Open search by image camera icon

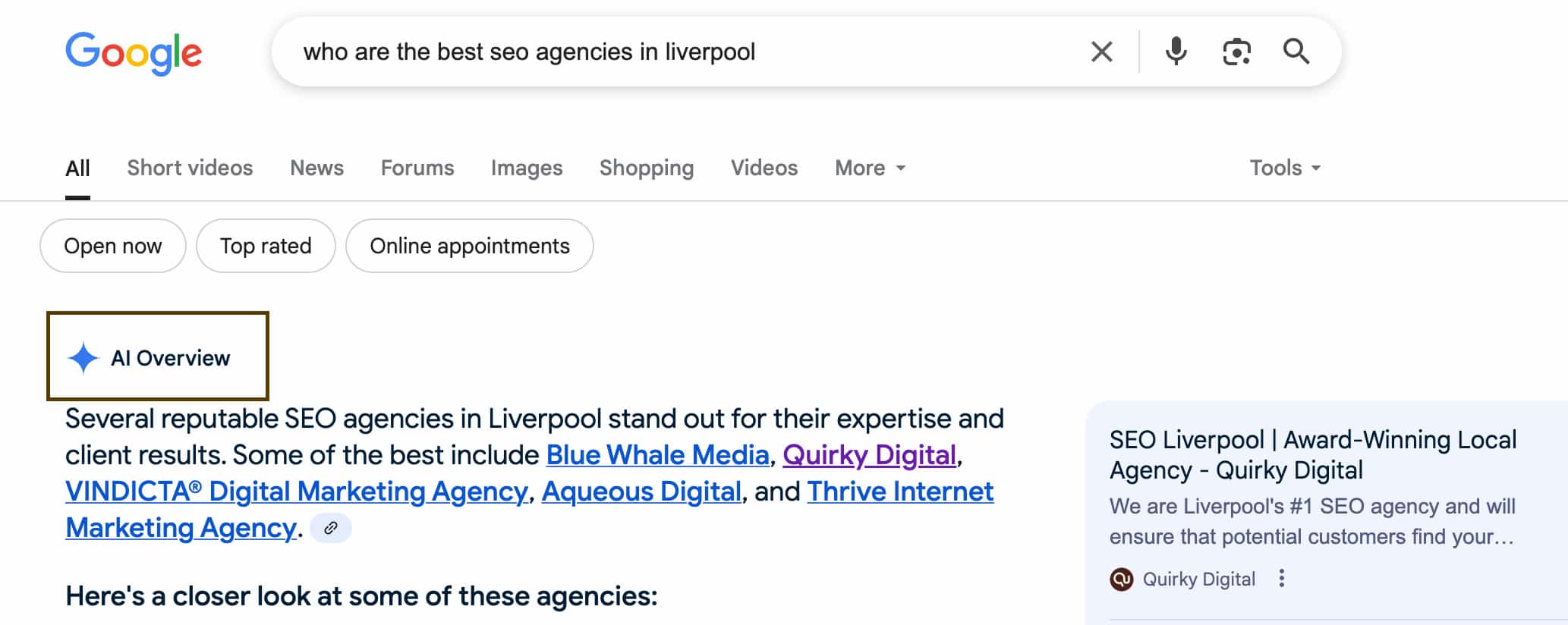tap(1236, 52)
